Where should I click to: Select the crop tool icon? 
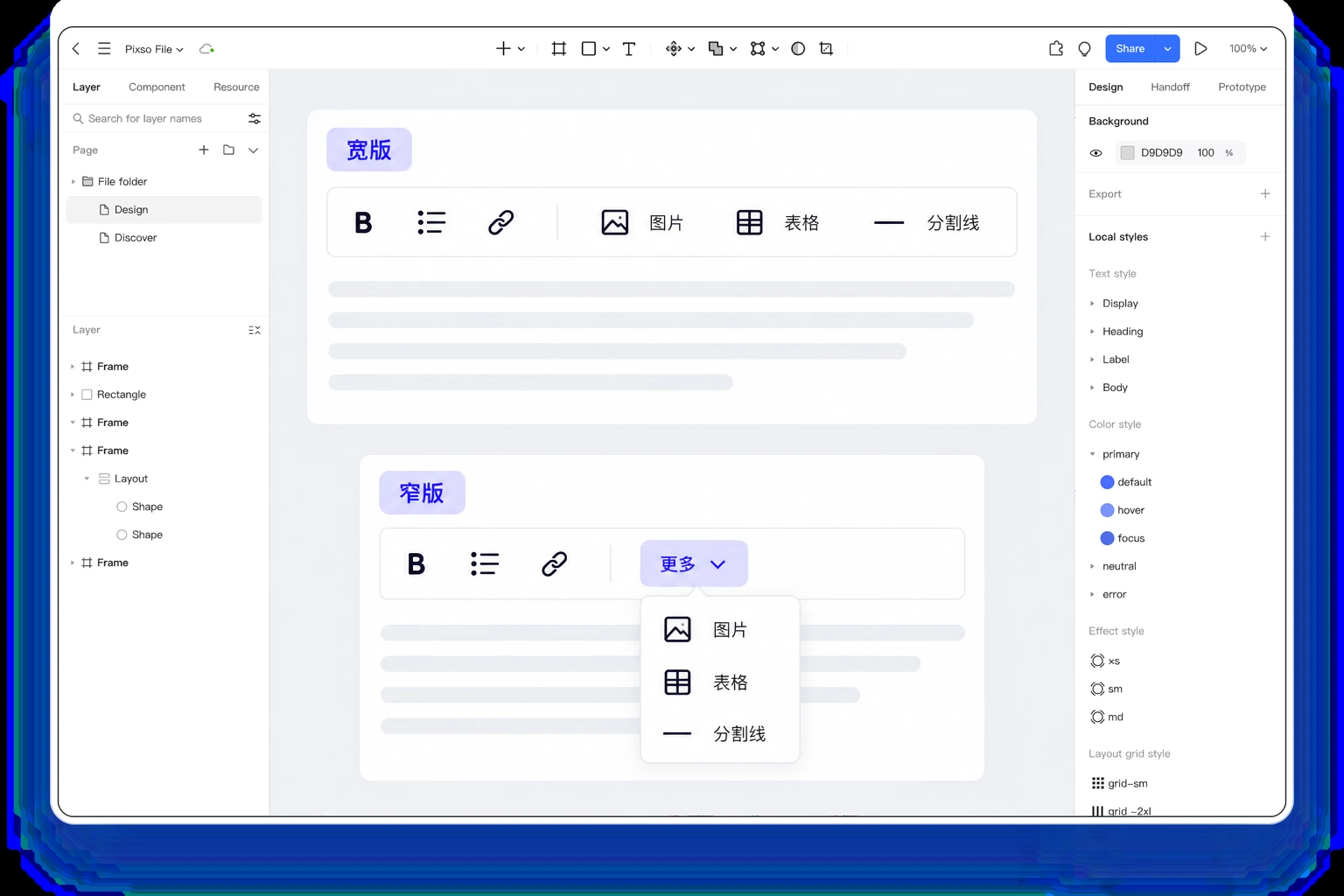click(826, 49)
